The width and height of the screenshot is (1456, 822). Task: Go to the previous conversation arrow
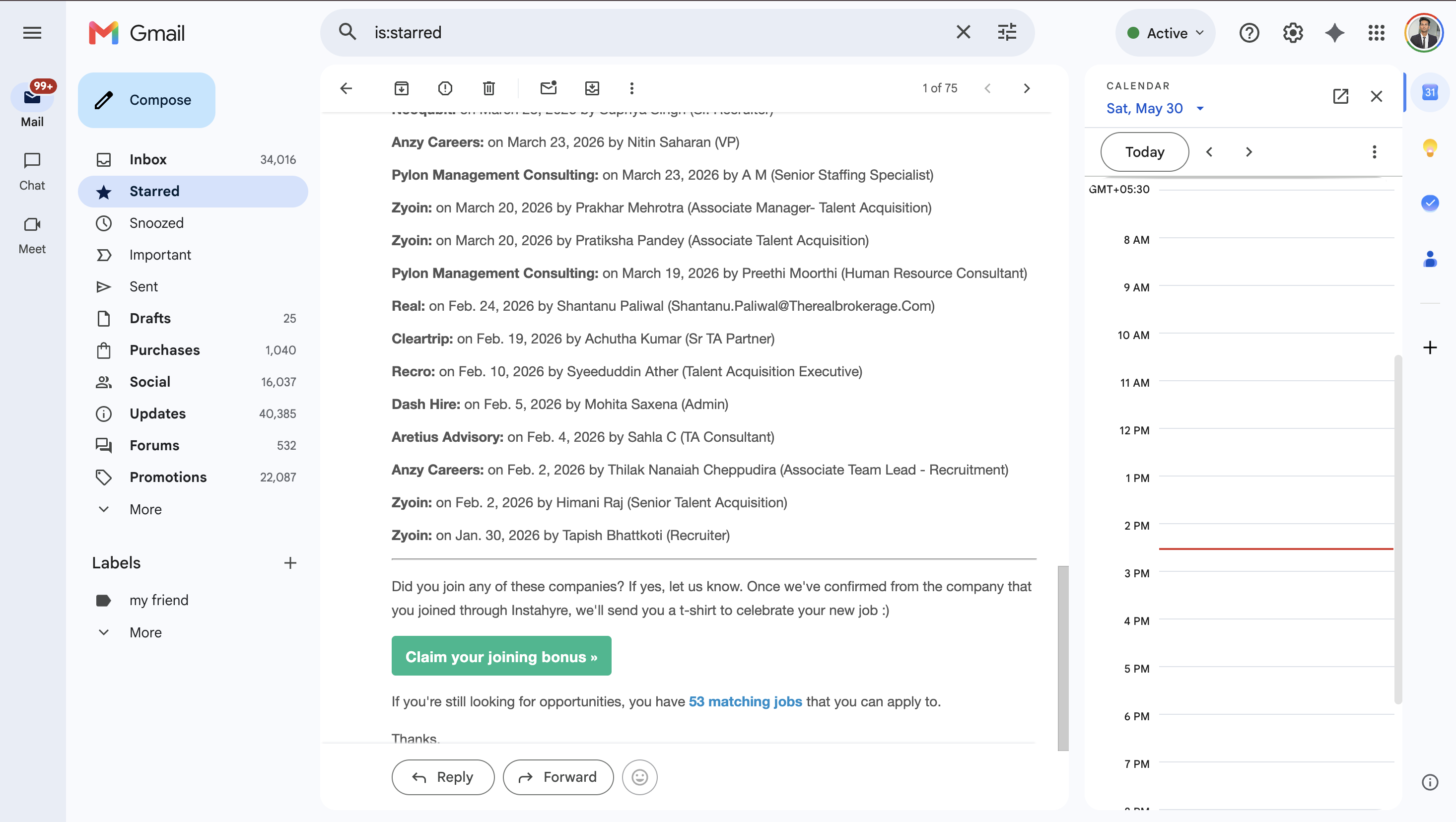coord(987,88)
